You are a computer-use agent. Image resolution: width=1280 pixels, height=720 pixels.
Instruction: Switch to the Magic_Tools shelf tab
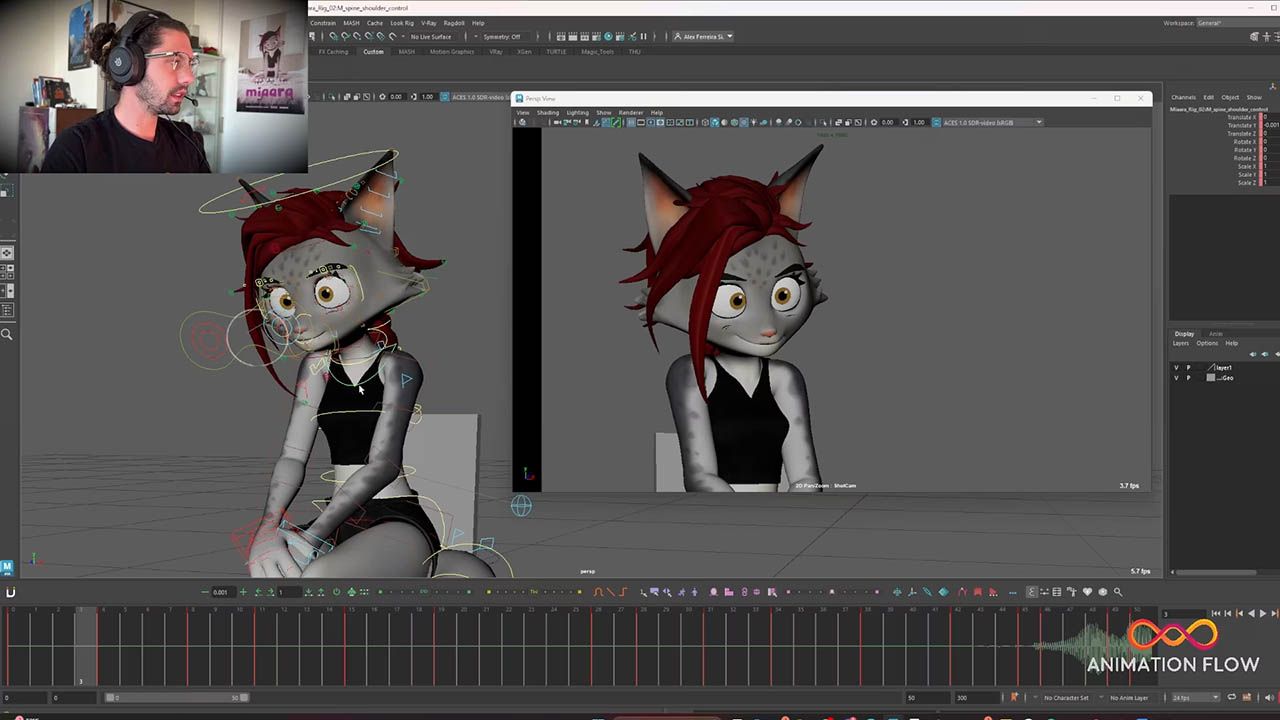pyautogui.click(x=597, y=52)
